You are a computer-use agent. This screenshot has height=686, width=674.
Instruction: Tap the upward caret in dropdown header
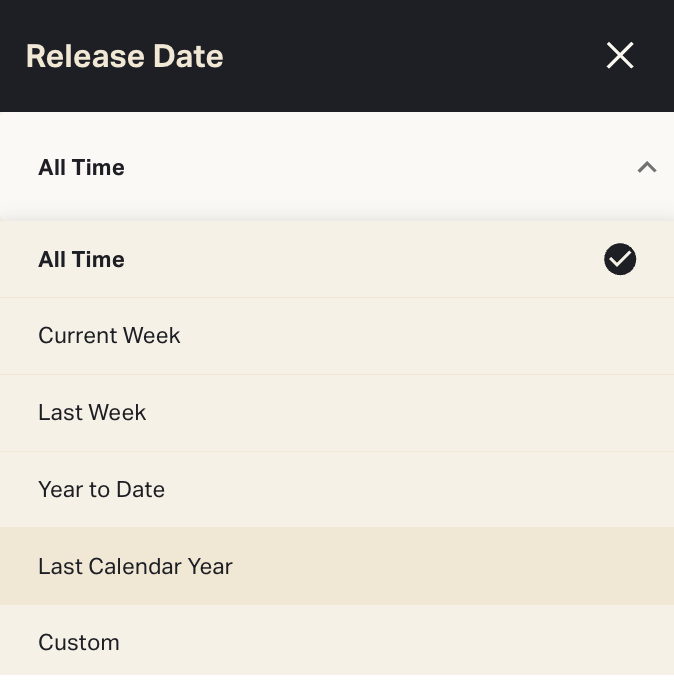coord(647,167)
